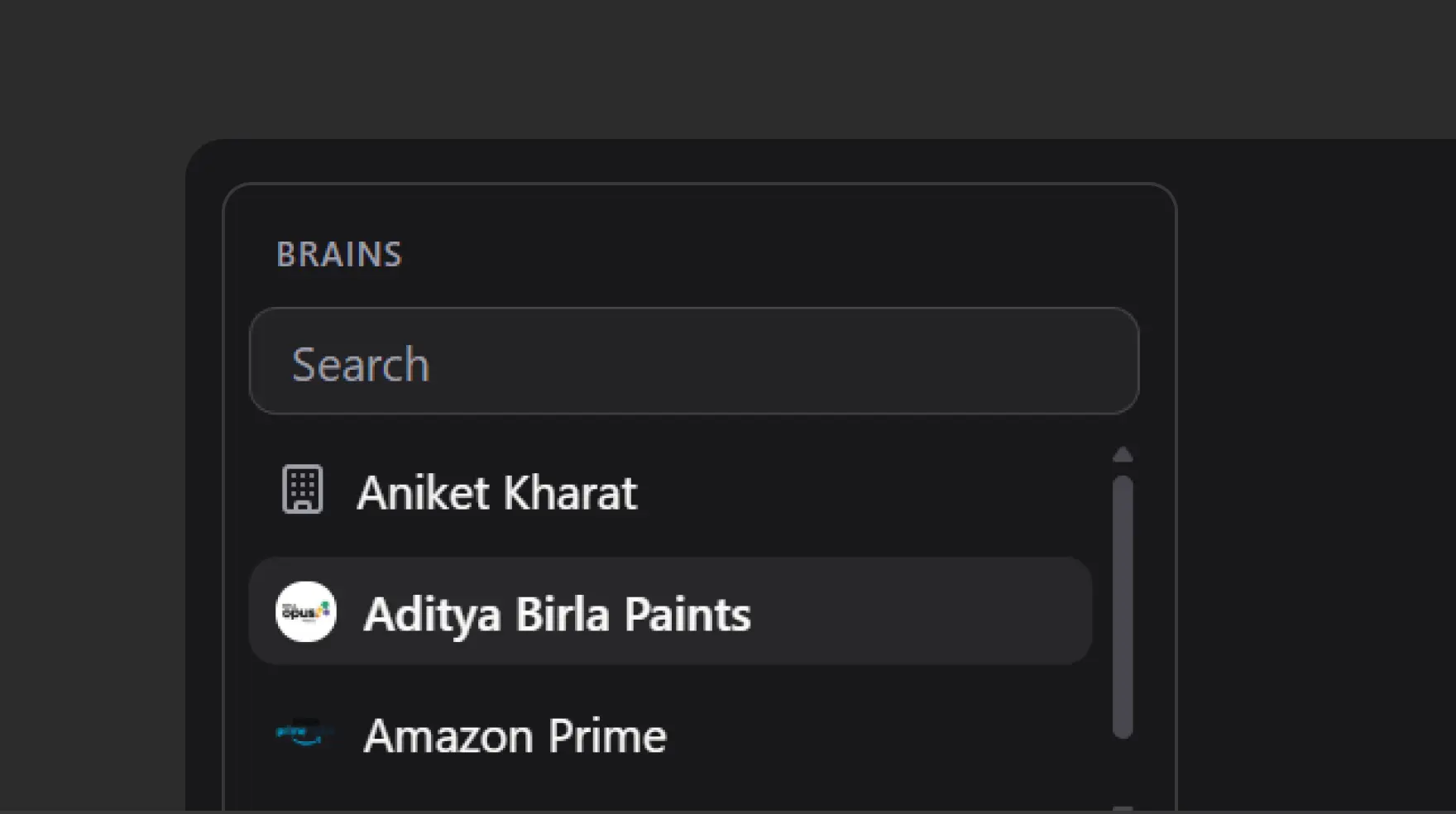Click the scrollbar track below the thumb
This screenshot has width=1456, height=814.
(1122, 769)
